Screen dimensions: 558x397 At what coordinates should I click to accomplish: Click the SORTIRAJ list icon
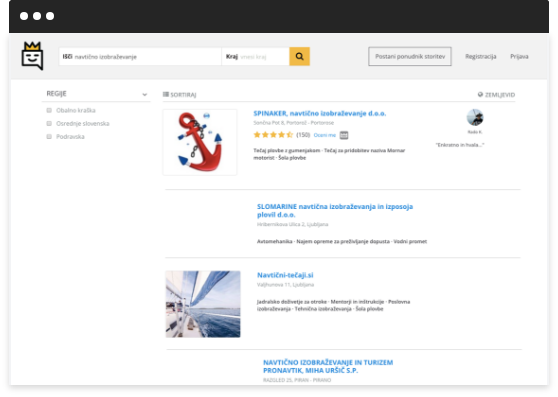165,94
